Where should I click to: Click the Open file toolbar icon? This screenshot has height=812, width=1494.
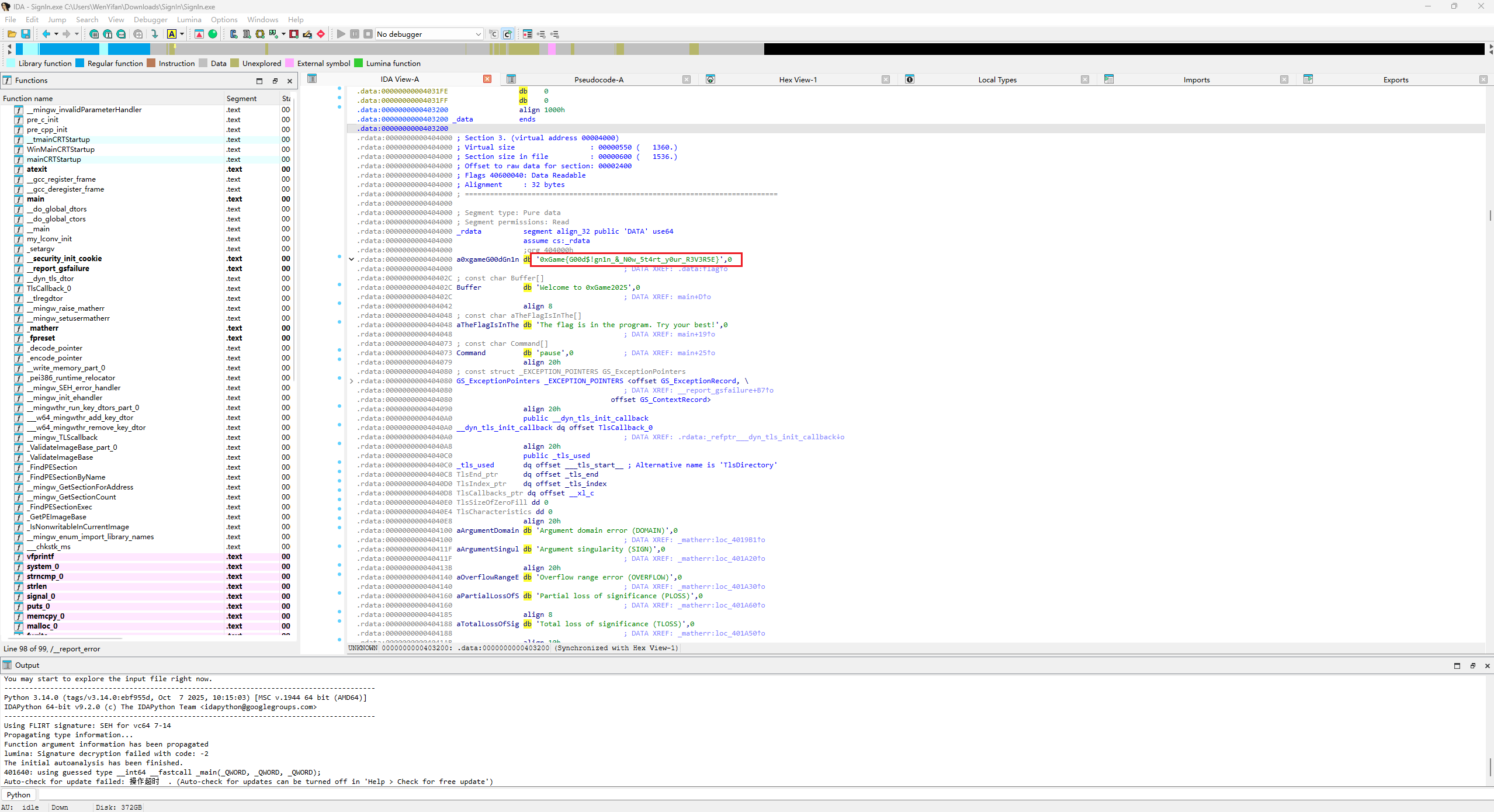click(x=11, y=34)
